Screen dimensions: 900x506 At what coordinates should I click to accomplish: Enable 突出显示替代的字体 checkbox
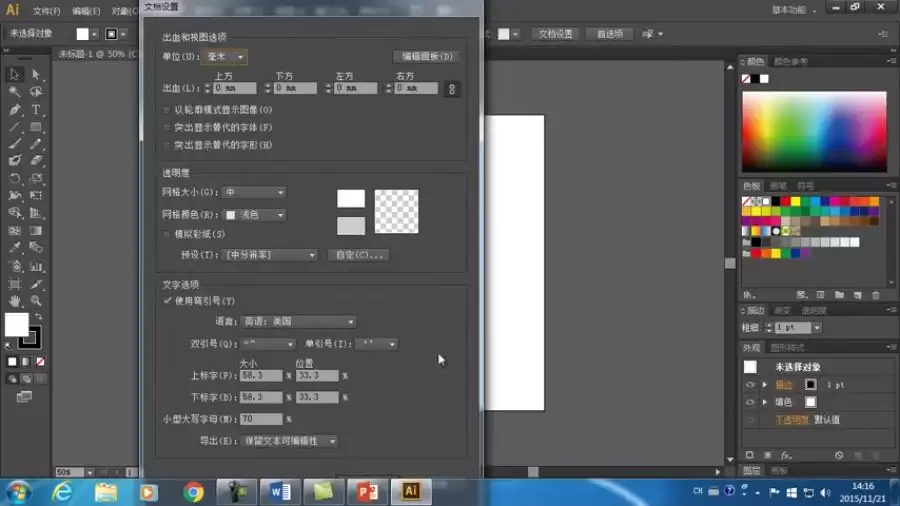point(166,127)
